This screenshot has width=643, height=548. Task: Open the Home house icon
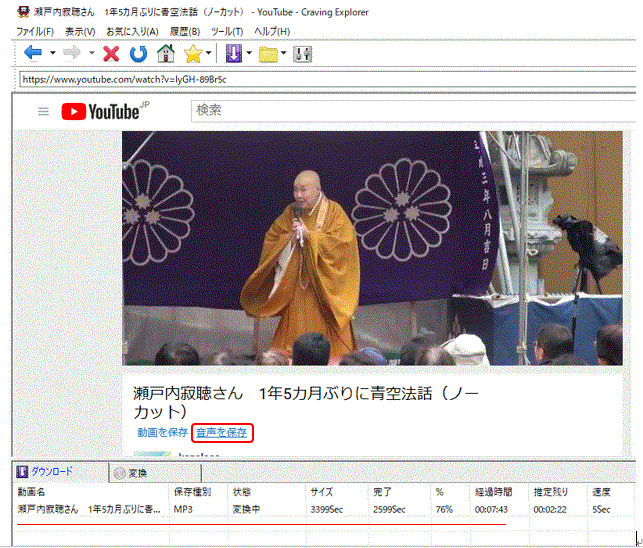point(166,53)
